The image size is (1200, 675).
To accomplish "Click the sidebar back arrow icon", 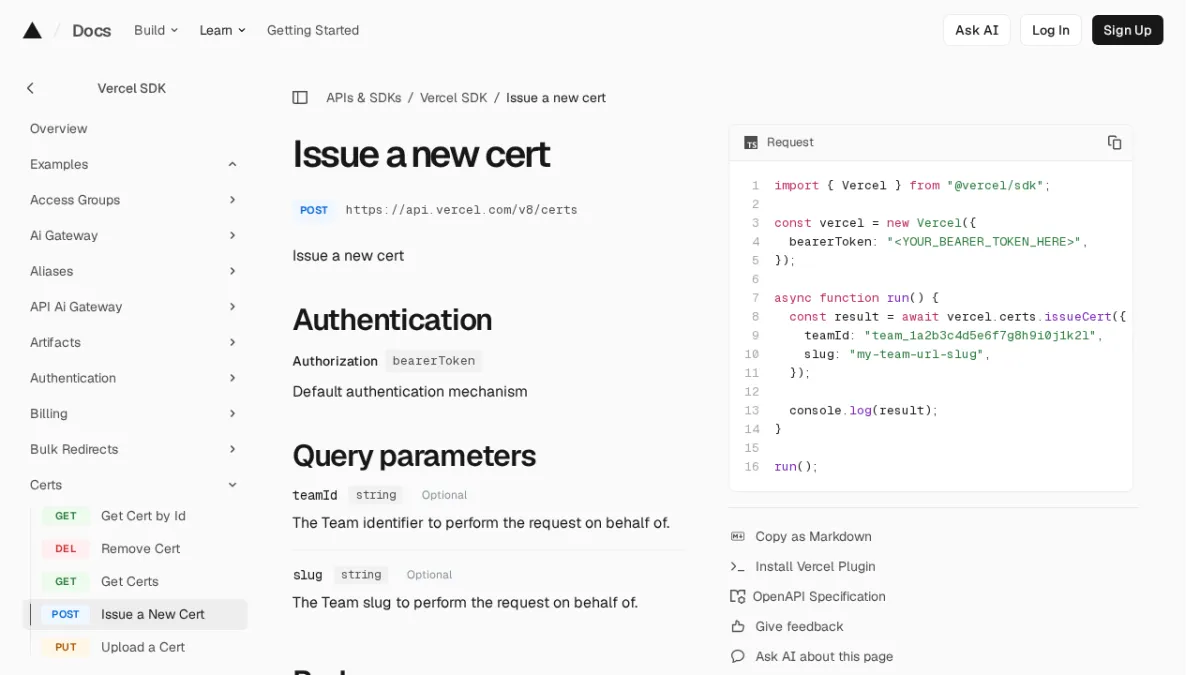I will [x=30, y=88].
